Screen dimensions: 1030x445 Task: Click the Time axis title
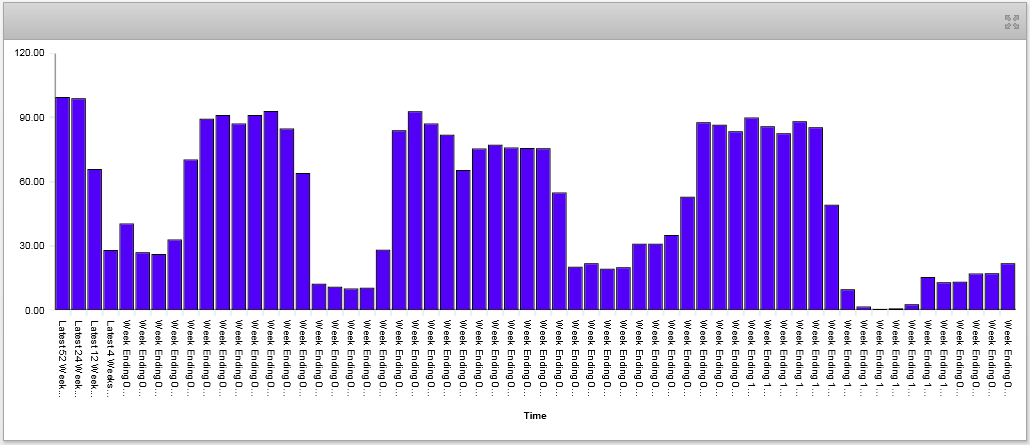[534, 415]
